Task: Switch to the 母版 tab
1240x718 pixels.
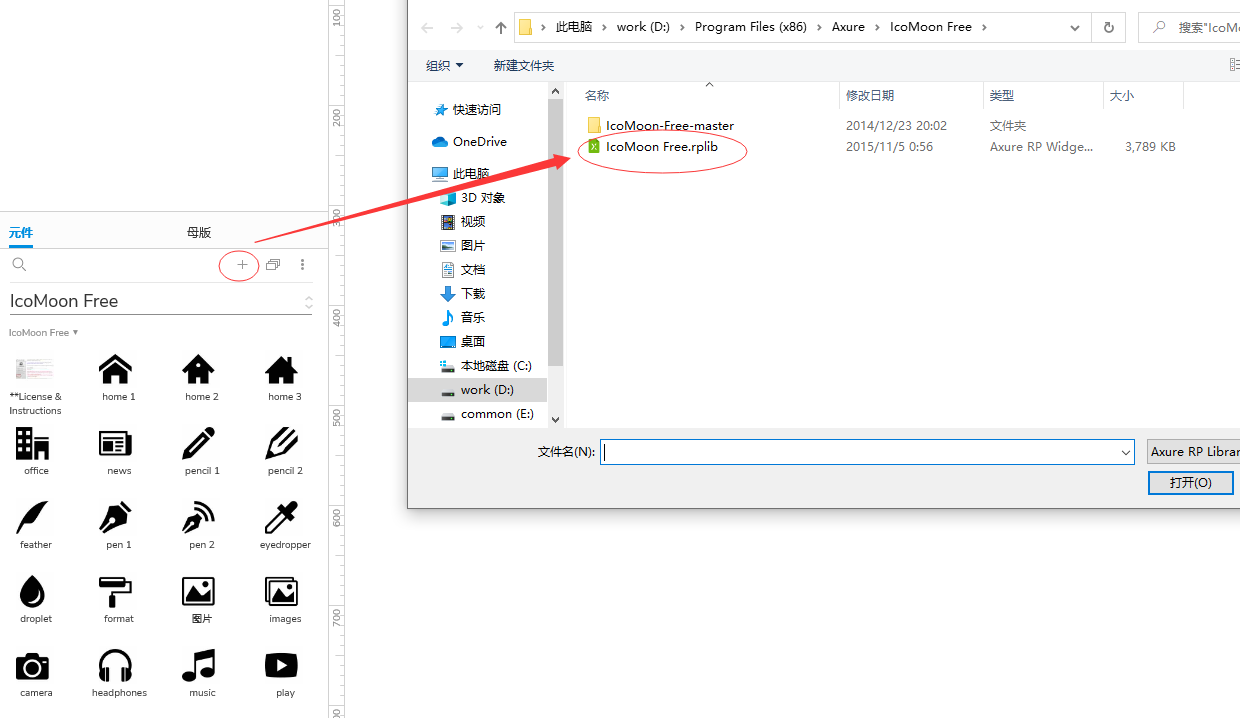Action: point(199,232)
